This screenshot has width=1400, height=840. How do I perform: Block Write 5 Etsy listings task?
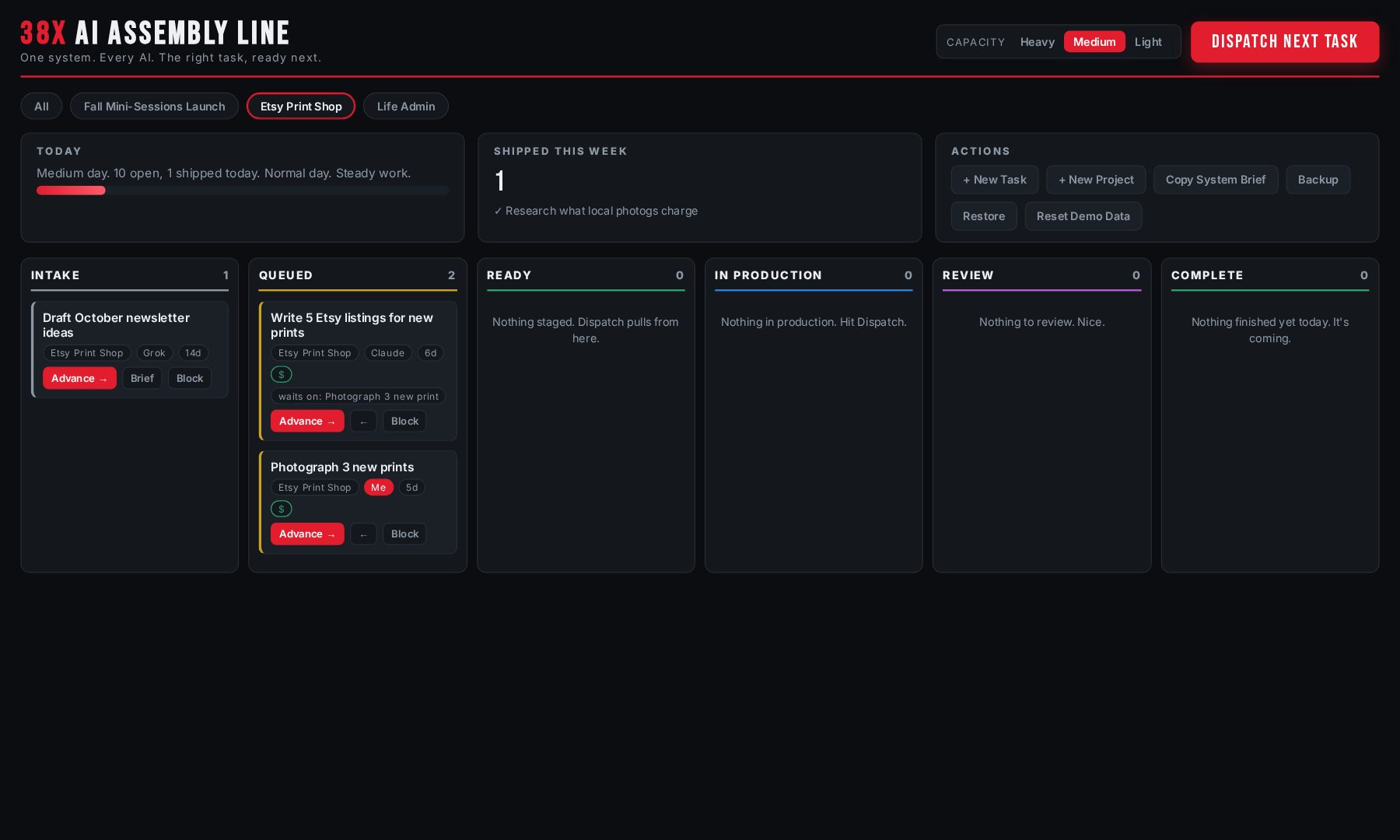coord(404,422)
